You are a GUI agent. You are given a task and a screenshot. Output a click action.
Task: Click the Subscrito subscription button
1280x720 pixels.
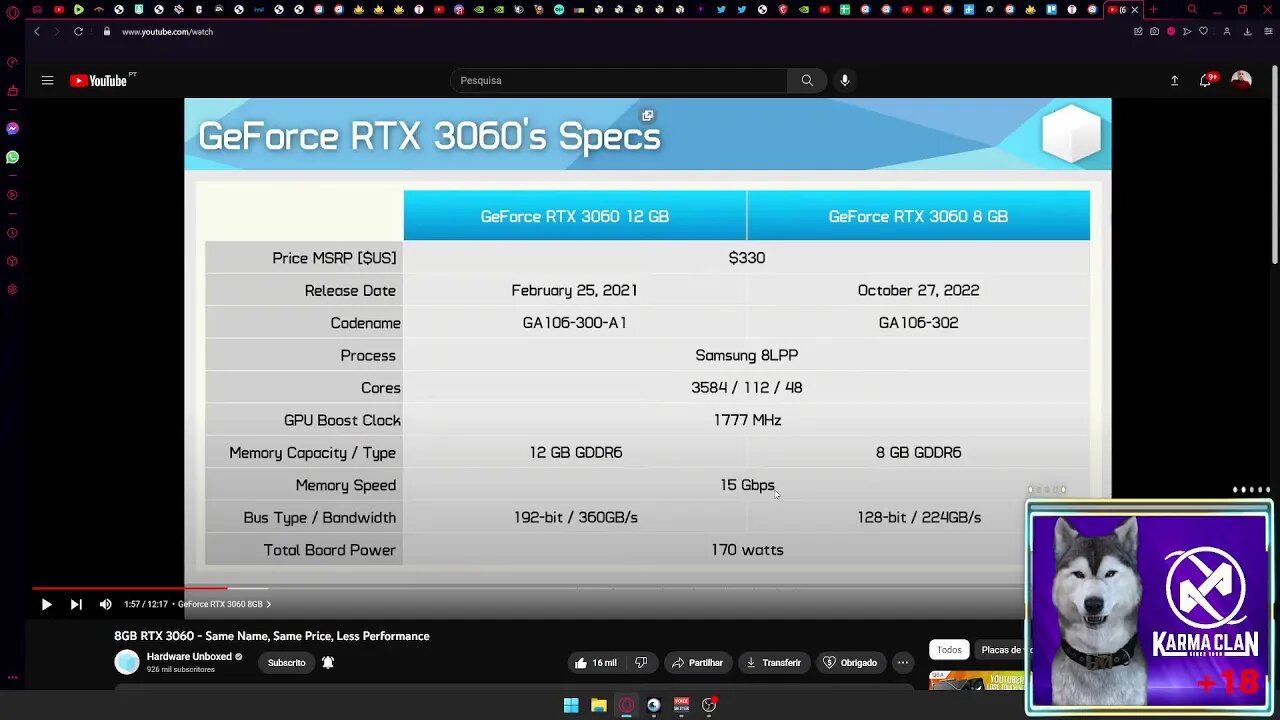286,662
